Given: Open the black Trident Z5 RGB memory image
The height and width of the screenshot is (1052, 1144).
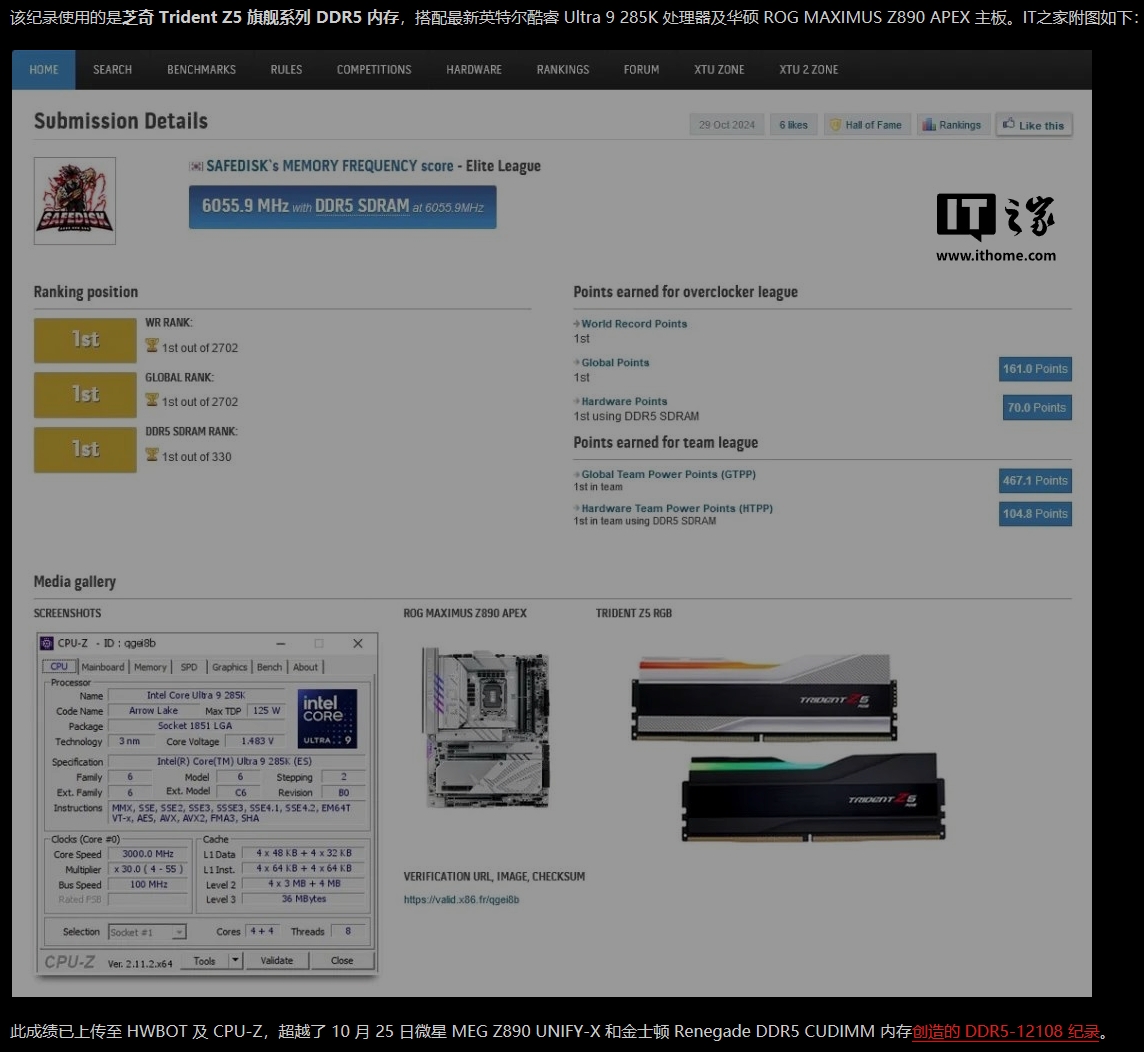Looking at the screenshot, I should 813,797.
